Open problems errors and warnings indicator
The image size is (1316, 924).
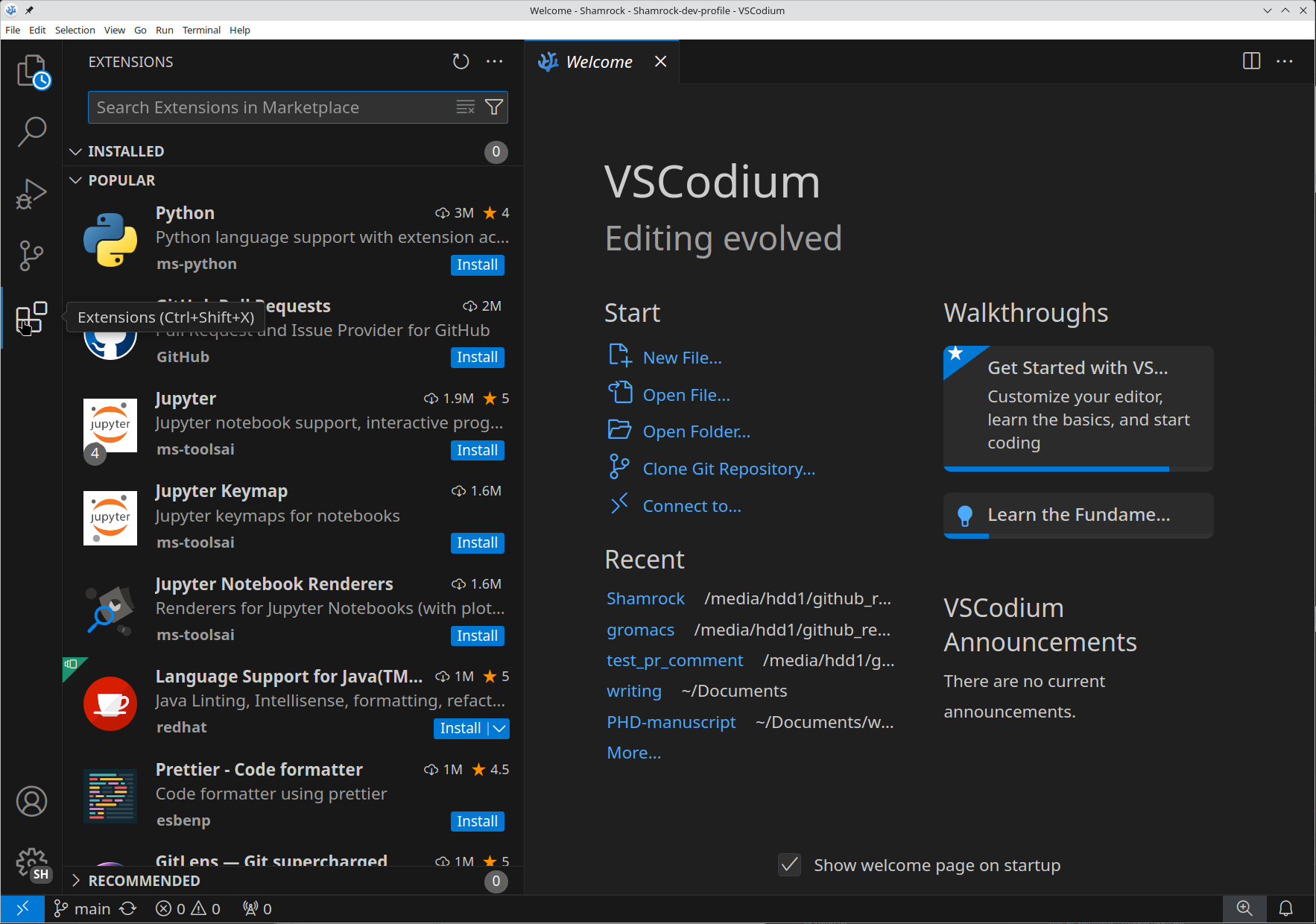(x=188, y=908)
